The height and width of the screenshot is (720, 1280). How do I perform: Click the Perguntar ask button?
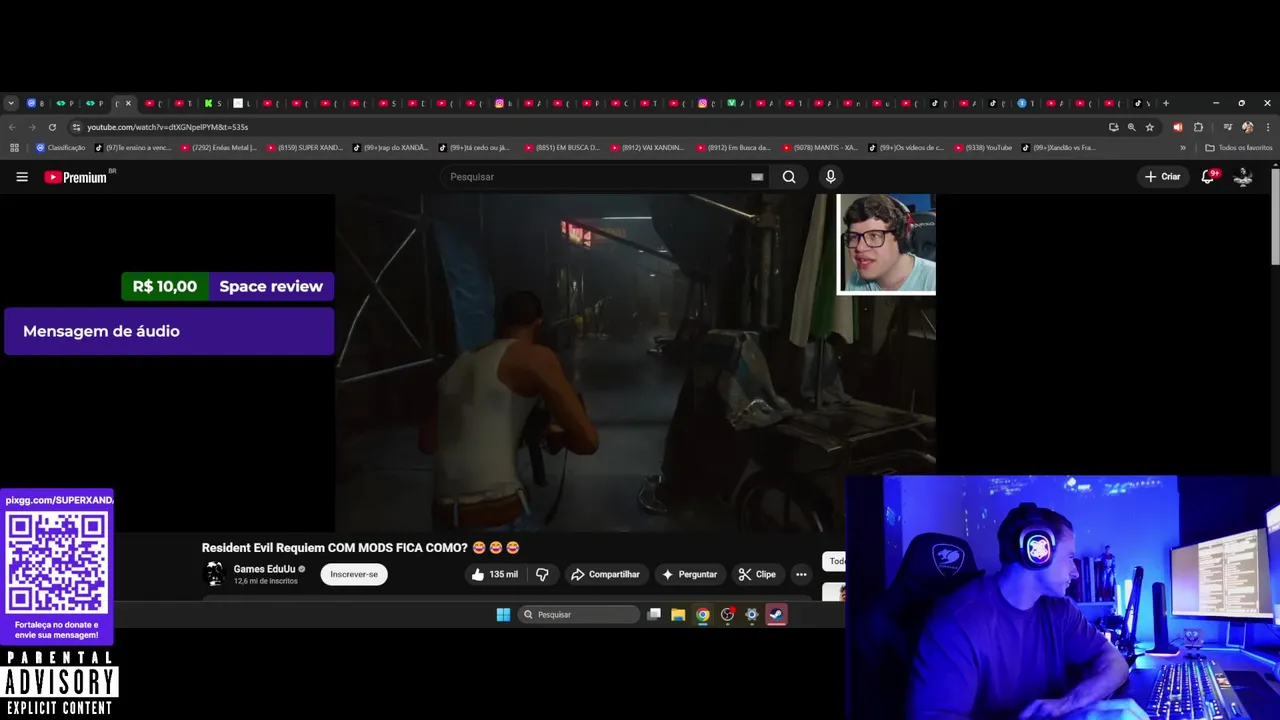pos(689,574)
